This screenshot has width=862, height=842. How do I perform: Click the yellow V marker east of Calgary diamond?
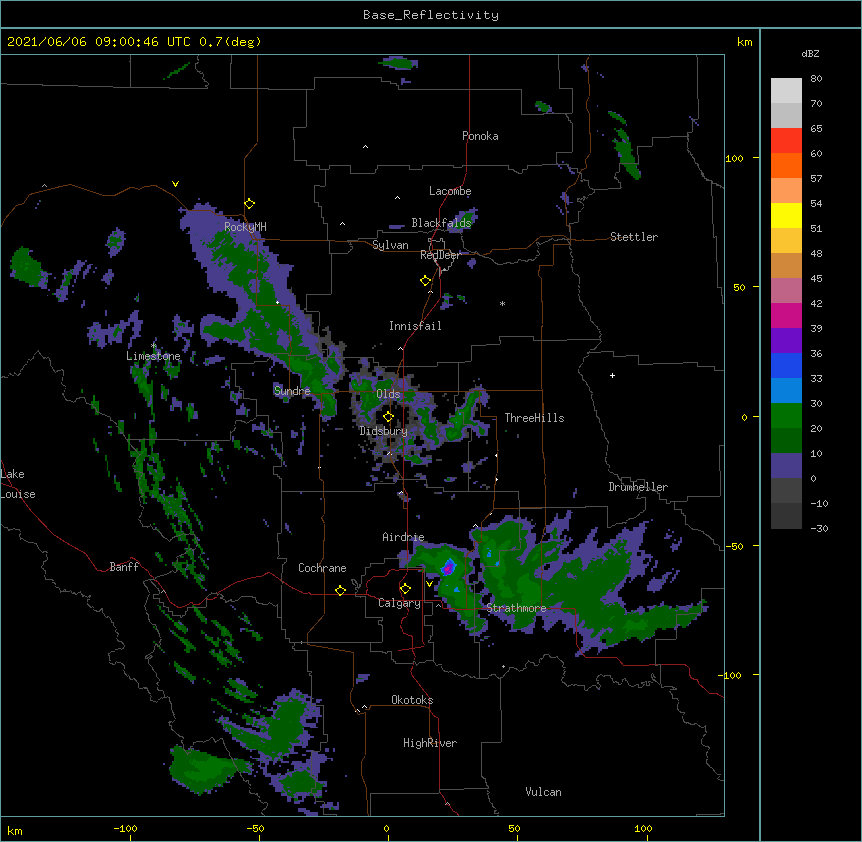[x=429, y=584]
